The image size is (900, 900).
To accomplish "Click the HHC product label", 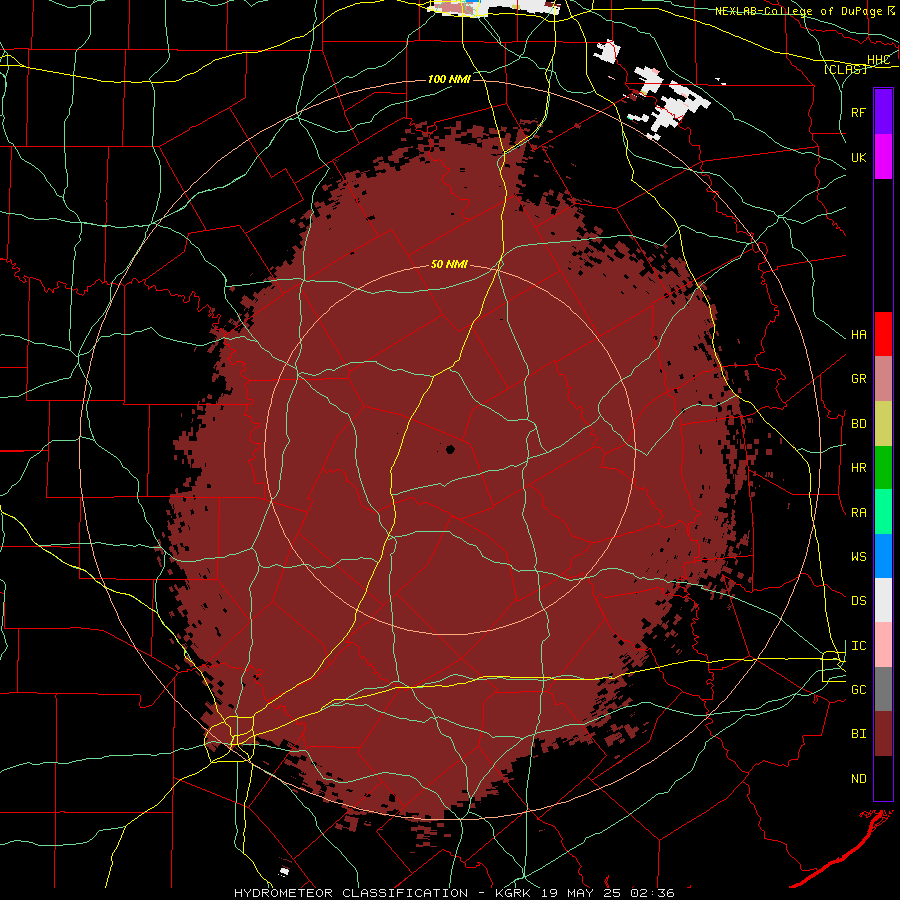I will point(878,60).
